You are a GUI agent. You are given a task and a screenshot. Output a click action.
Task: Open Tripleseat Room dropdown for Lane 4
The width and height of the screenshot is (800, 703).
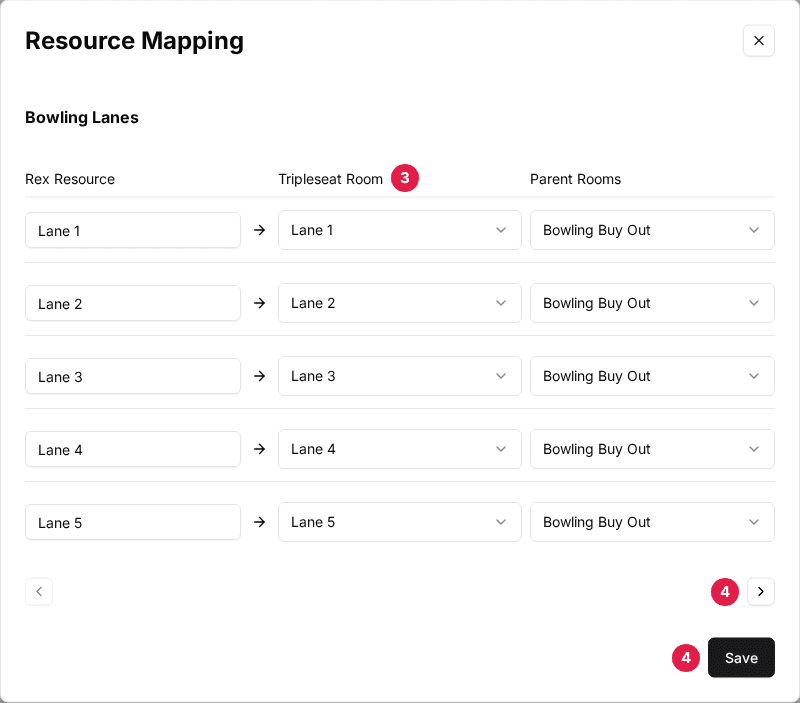tap(399, 449)
